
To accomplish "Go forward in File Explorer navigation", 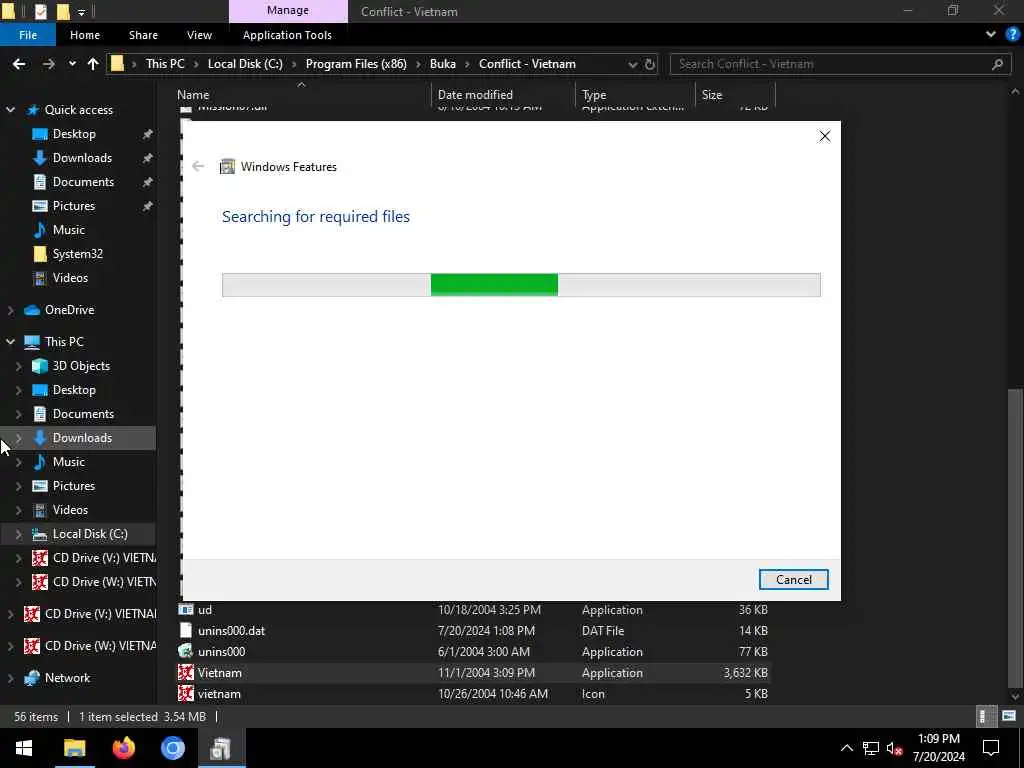I will point(48,64).
